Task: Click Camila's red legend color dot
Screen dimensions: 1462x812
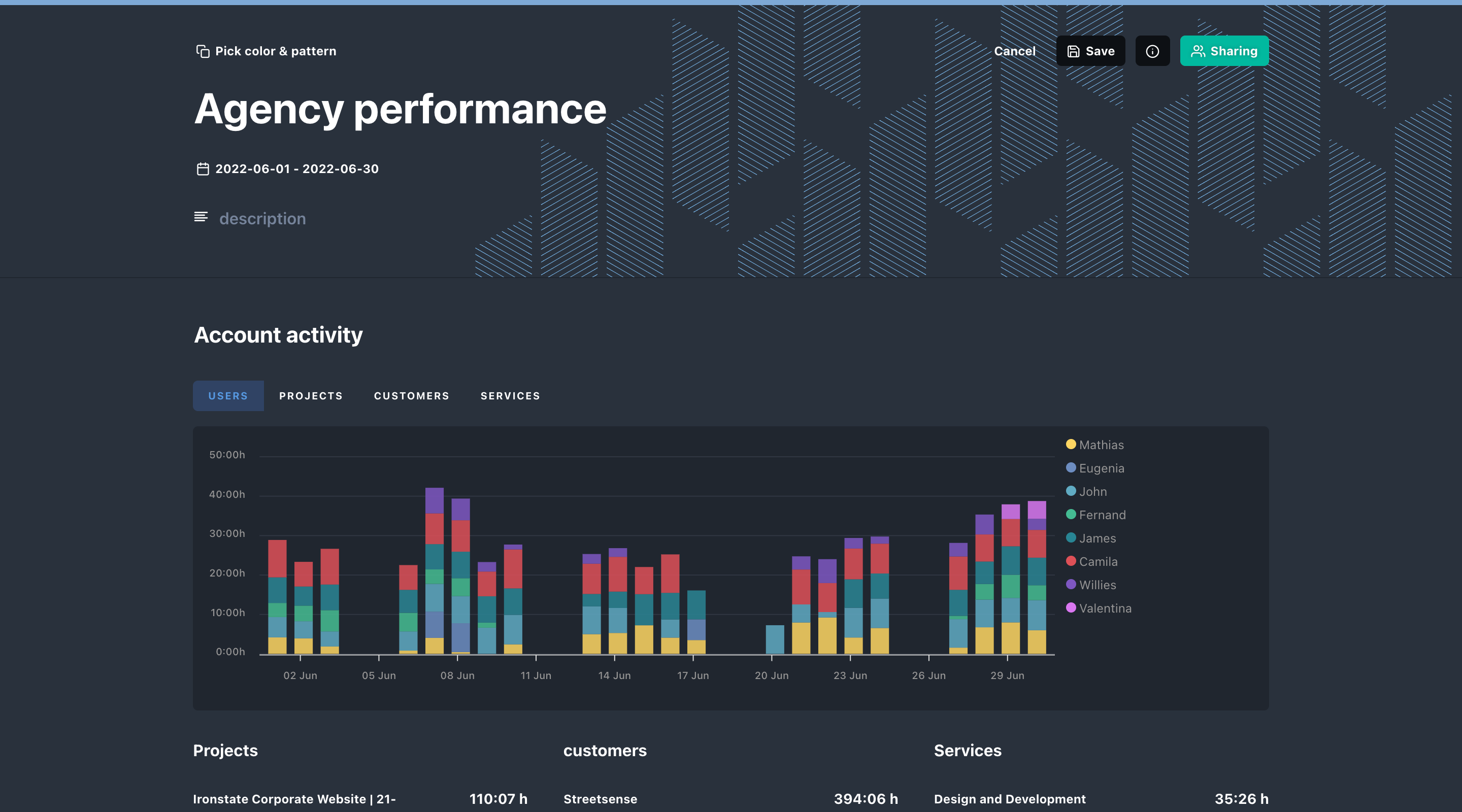Action: pyautogui.click(x=1071, y=561)
